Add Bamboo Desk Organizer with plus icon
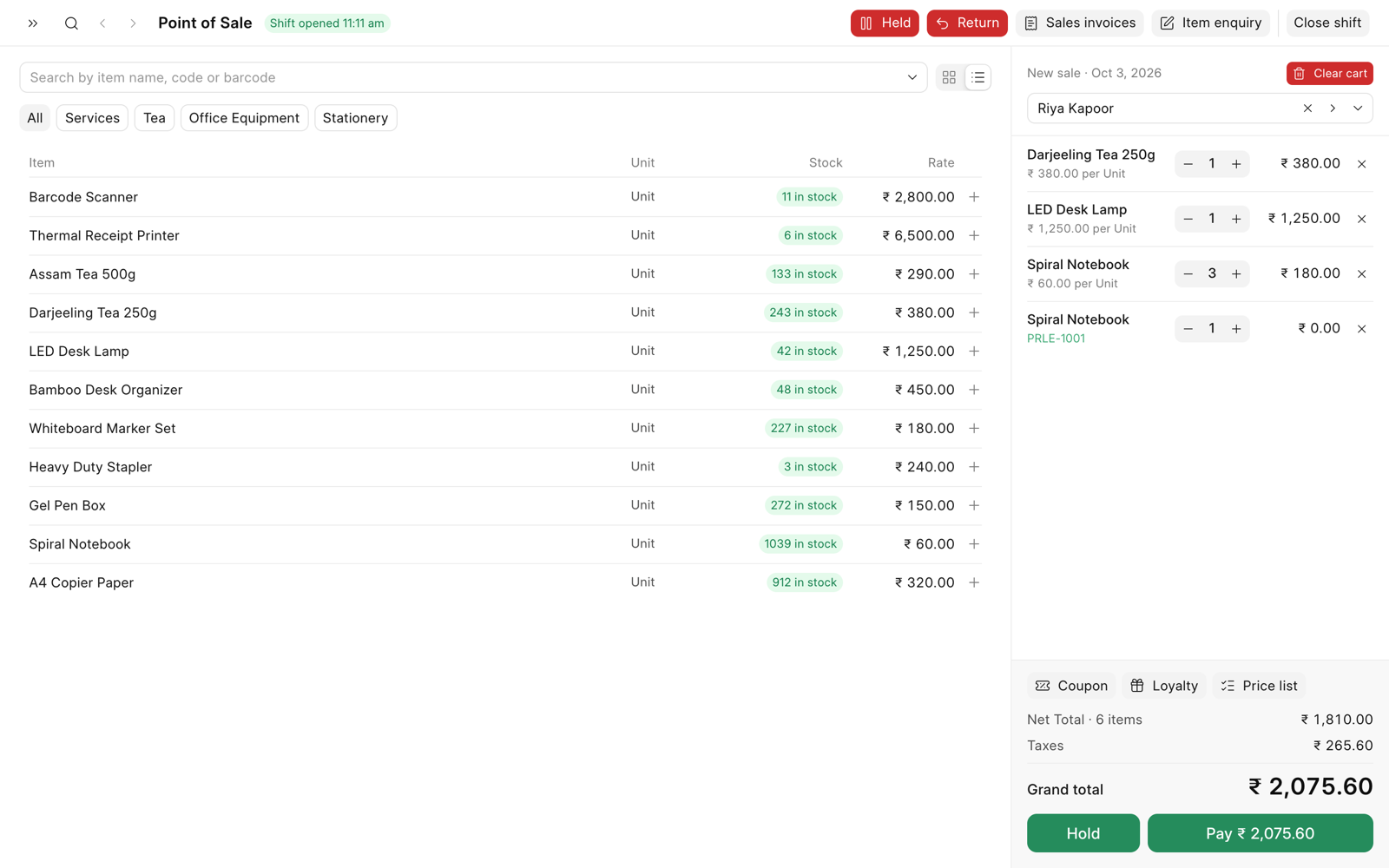 pos(974,390)
